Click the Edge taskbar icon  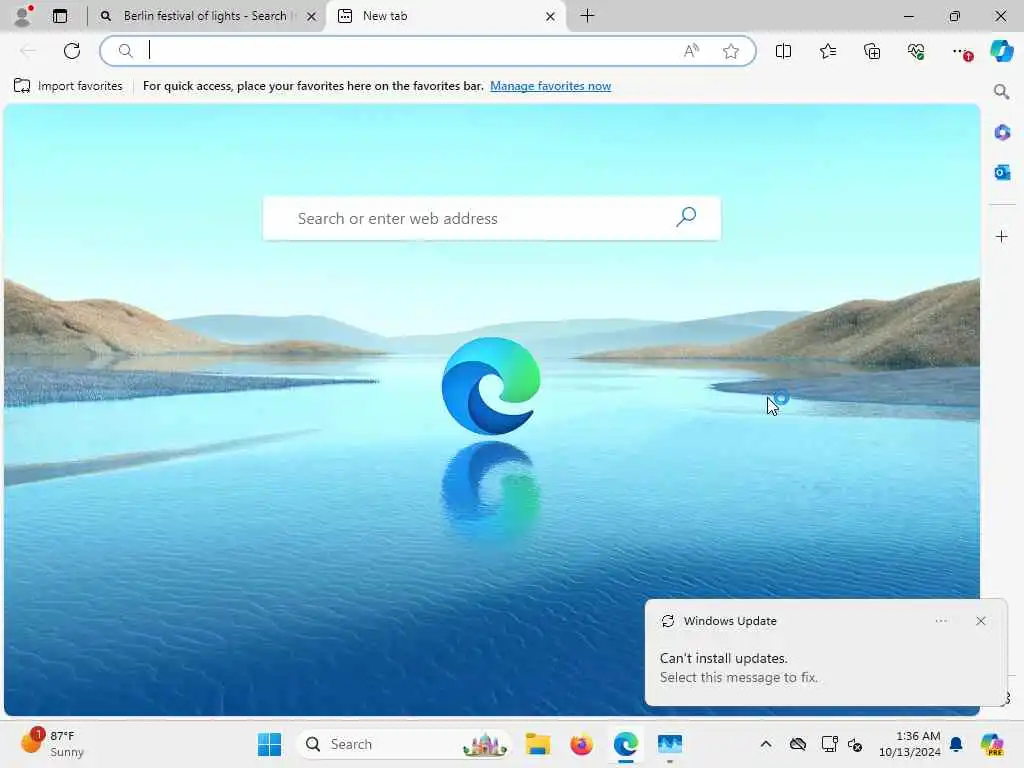tap(626, 744)
